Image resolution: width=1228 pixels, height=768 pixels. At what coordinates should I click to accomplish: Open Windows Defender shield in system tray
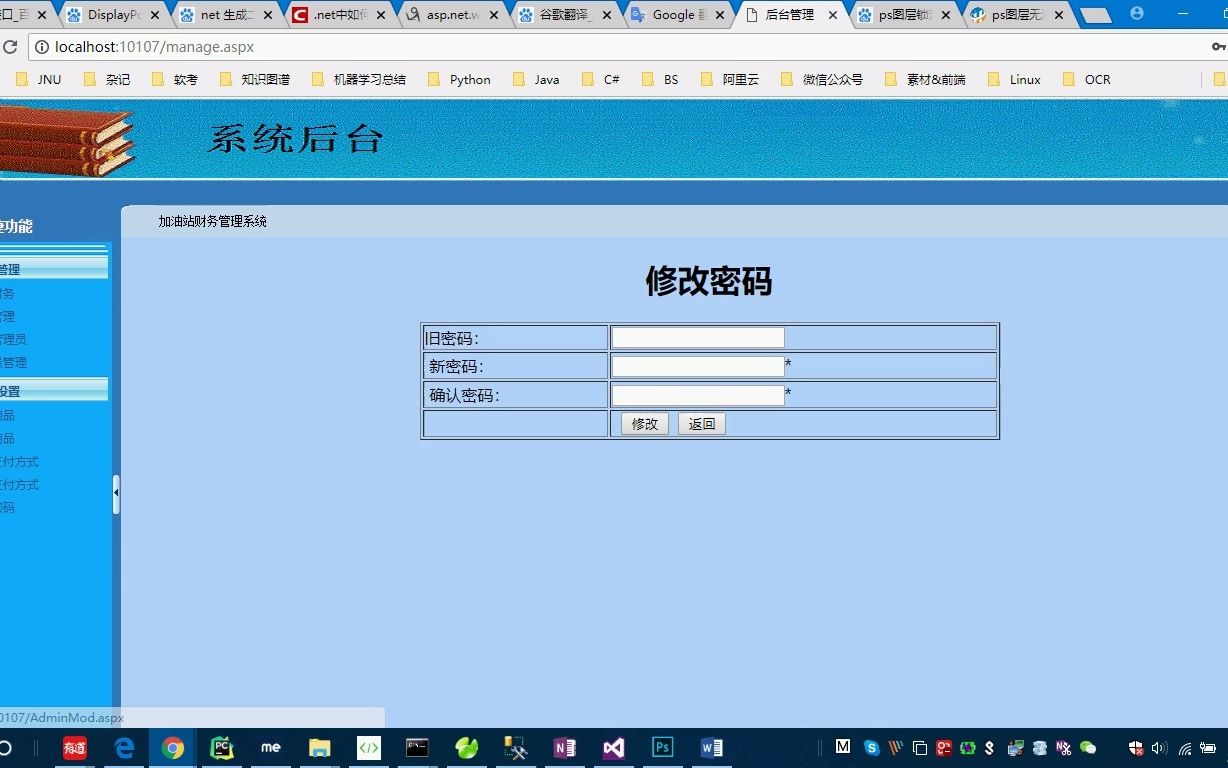click(x=1135, y=748)
